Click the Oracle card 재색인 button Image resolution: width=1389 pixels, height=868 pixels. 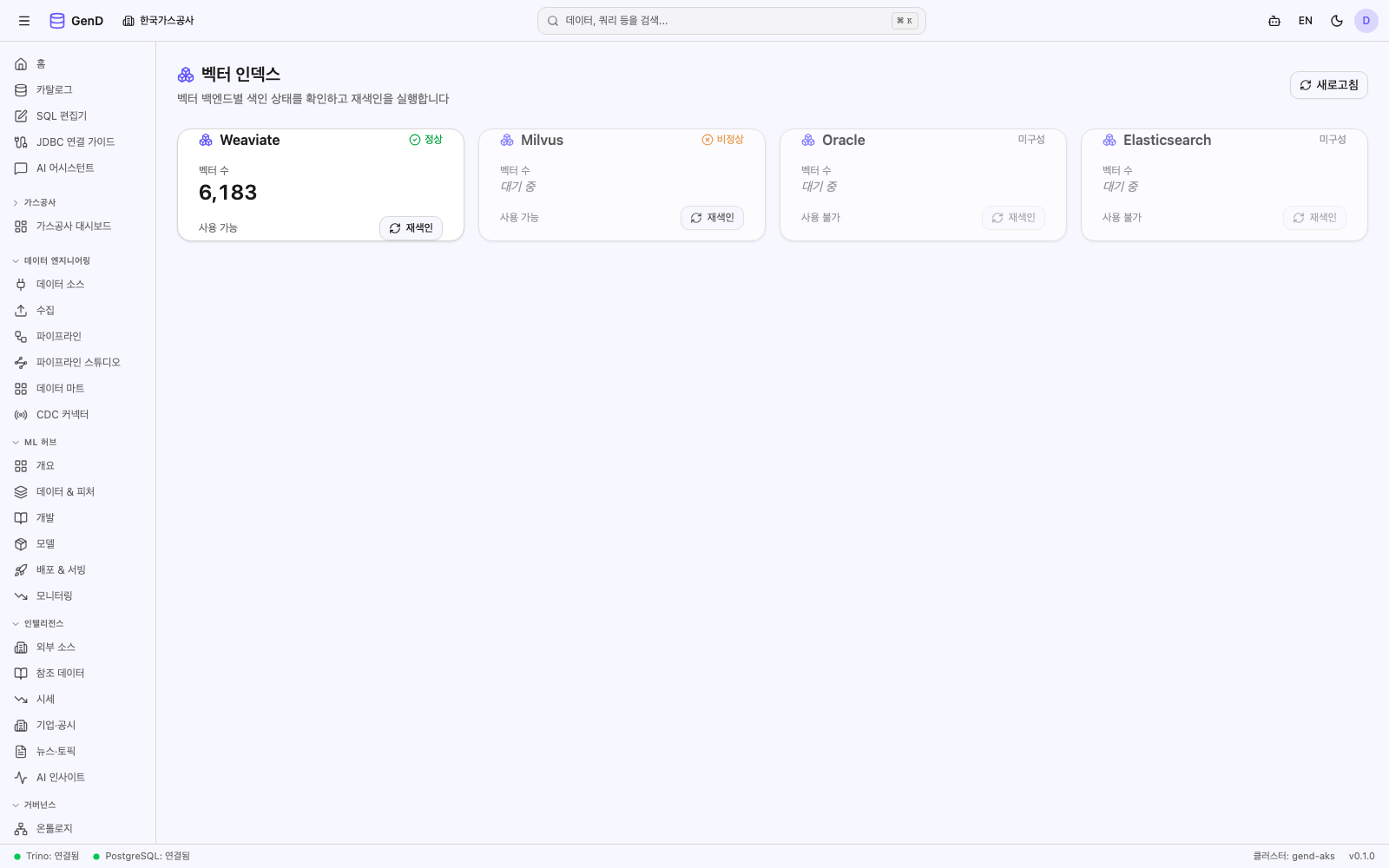pos(1013,218)
